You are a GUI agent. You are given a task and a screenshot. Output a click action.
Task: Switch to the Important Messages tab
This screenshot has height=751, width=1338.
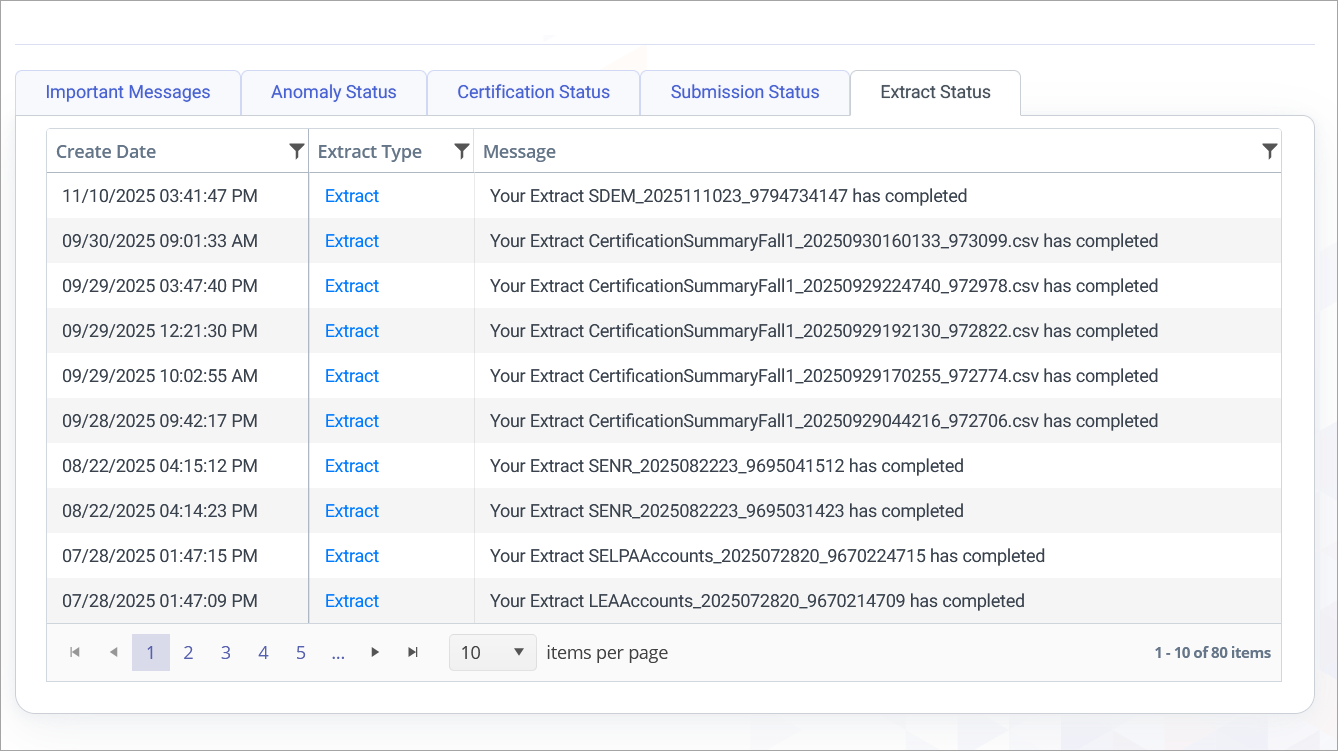coord(128,92)
